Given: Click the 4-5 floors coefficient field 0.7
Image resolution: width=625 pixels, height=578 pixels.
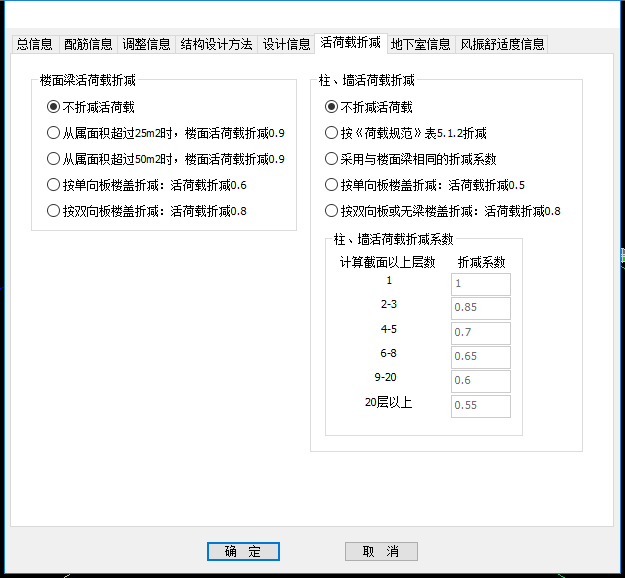Looking at the screenshot, I should [x=481, y=333].
